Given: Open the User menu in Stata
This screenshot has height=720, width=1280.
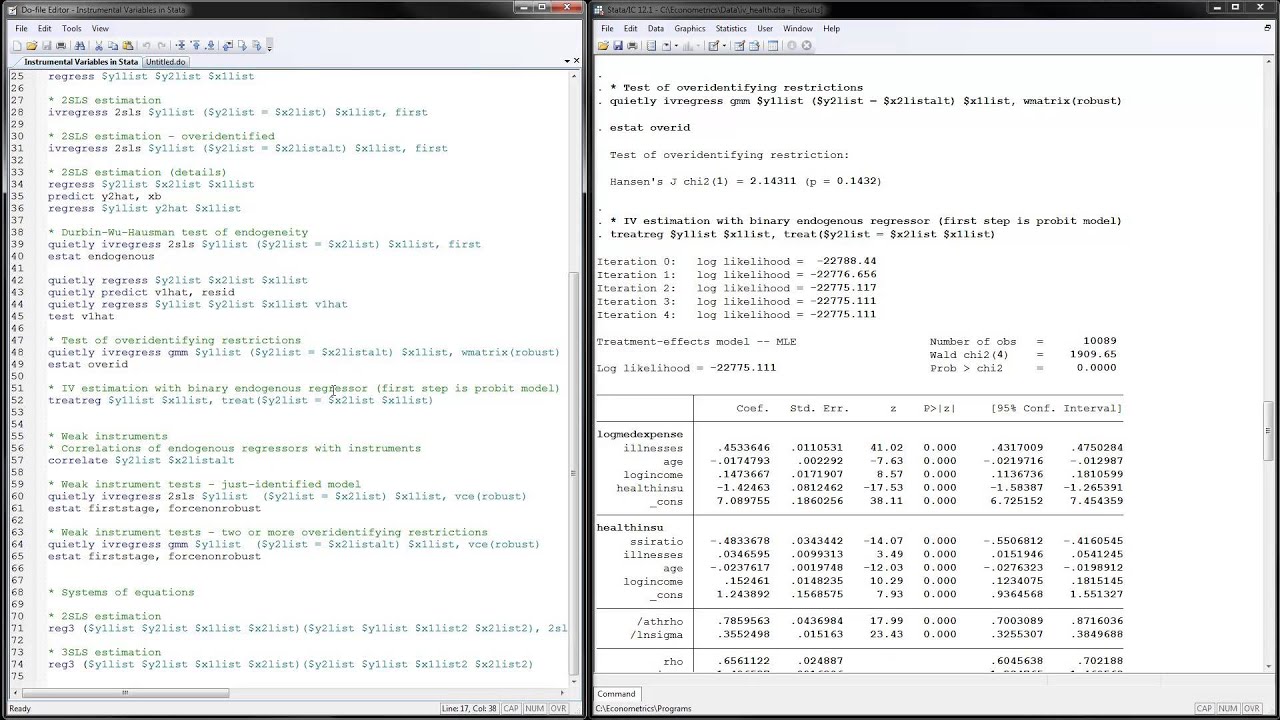Looking at the screenshot, I should pos(765,28).
